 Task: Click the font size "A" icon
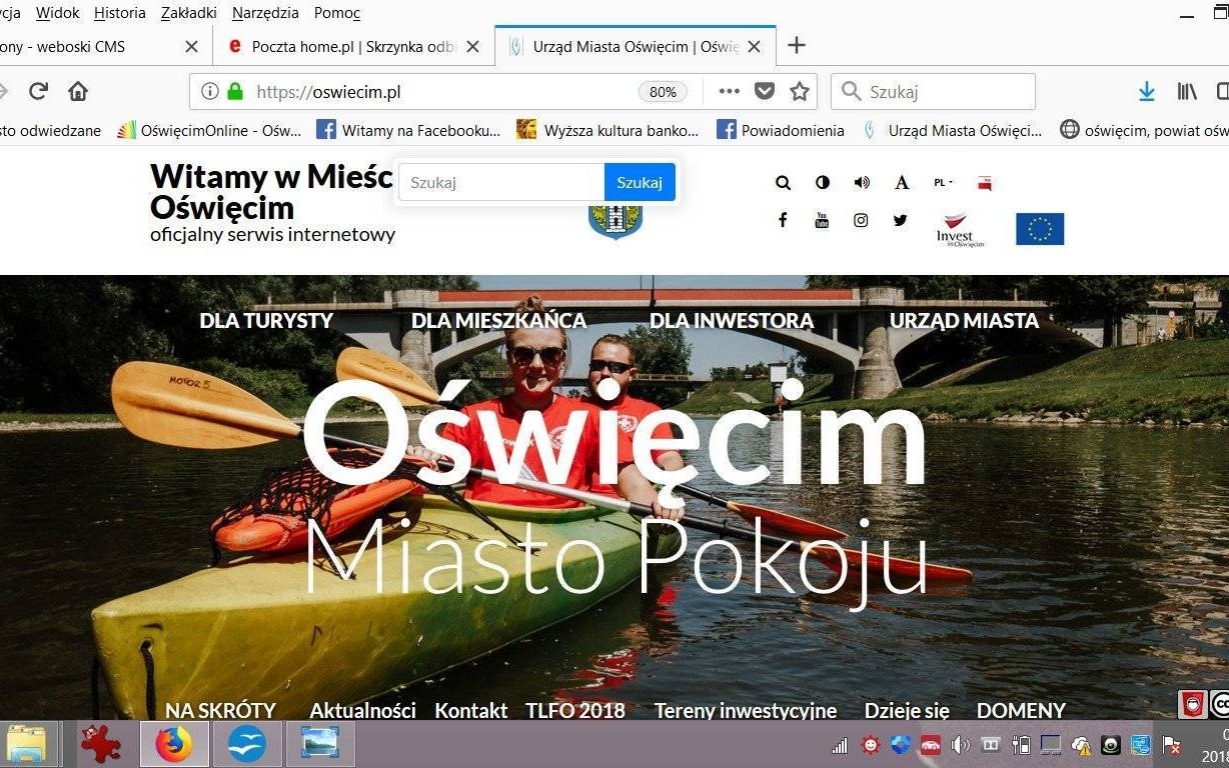[901, 182]
